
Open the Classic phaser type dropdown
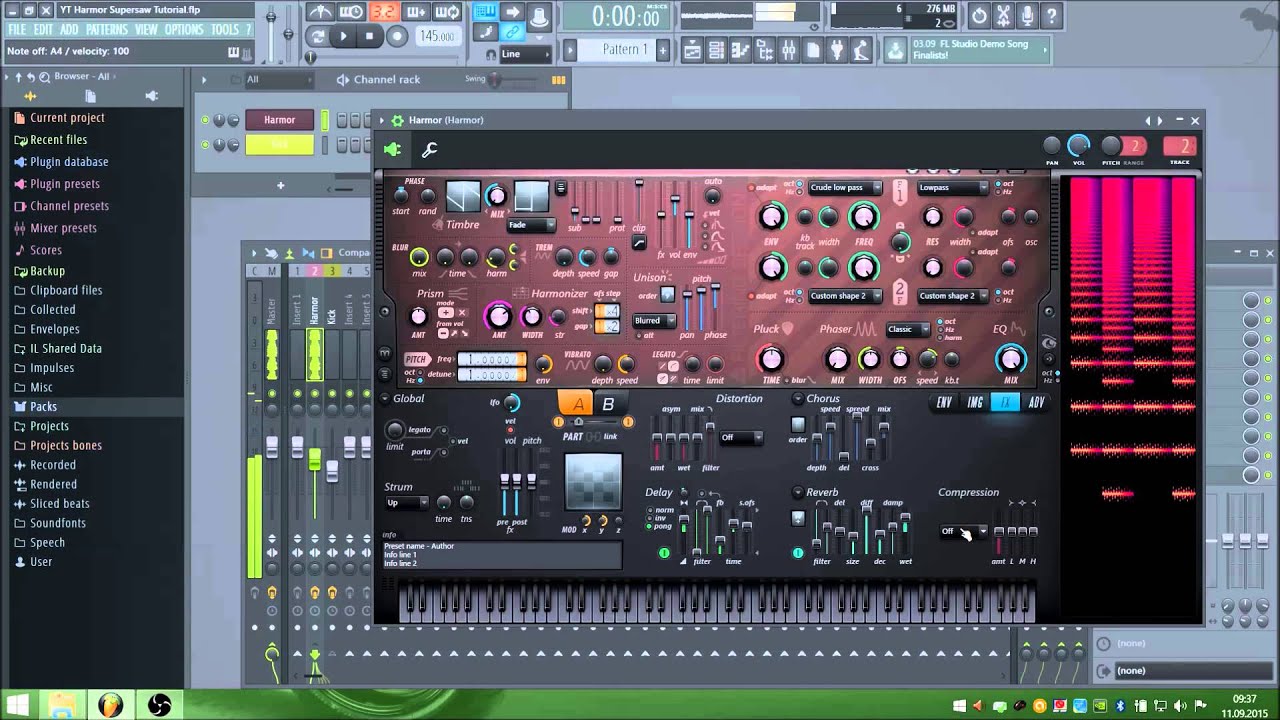908,329
